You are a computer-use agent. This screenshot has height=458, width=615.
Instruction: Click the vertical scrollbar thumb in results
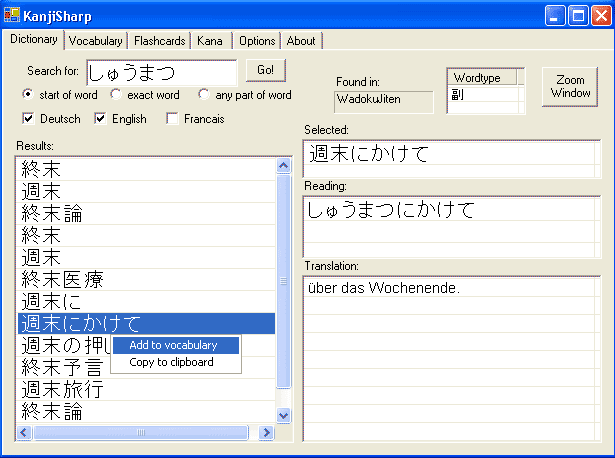pyautogui.click(x=283, y=282)
